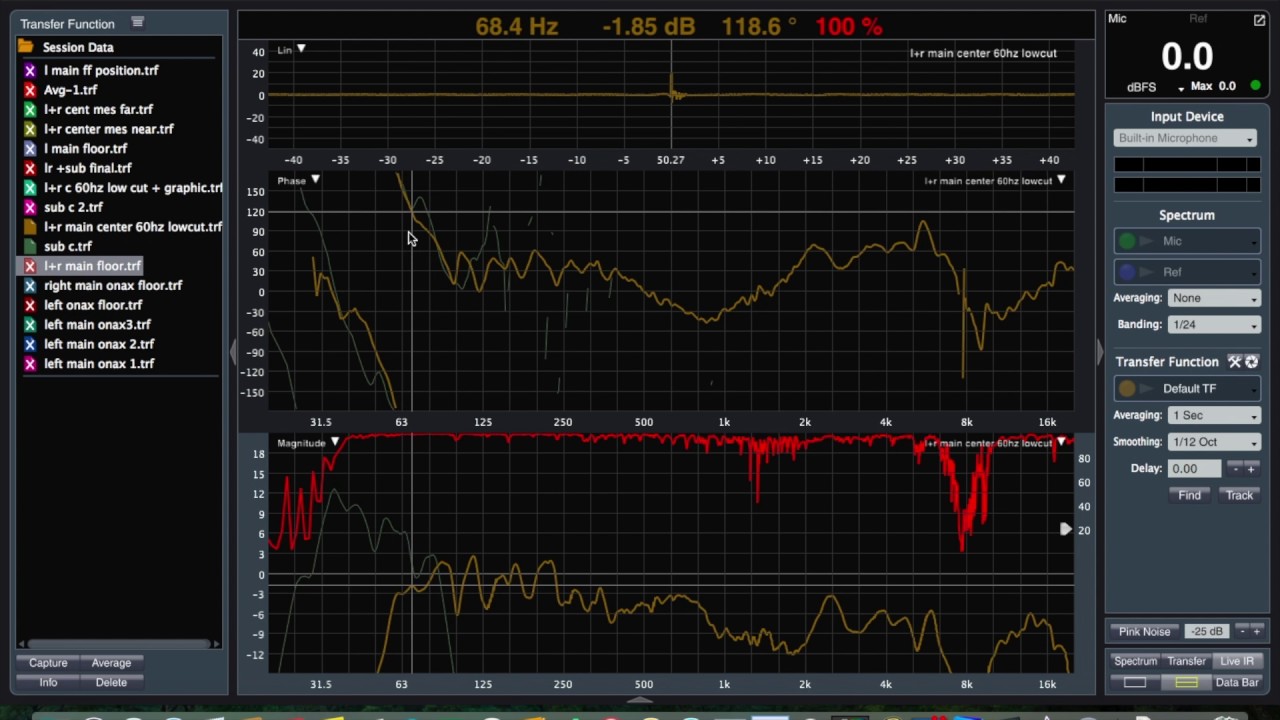Toggle trace icon for l main ff position.trf
This screenshot has width=1280, height=720.
click(30, 71)
